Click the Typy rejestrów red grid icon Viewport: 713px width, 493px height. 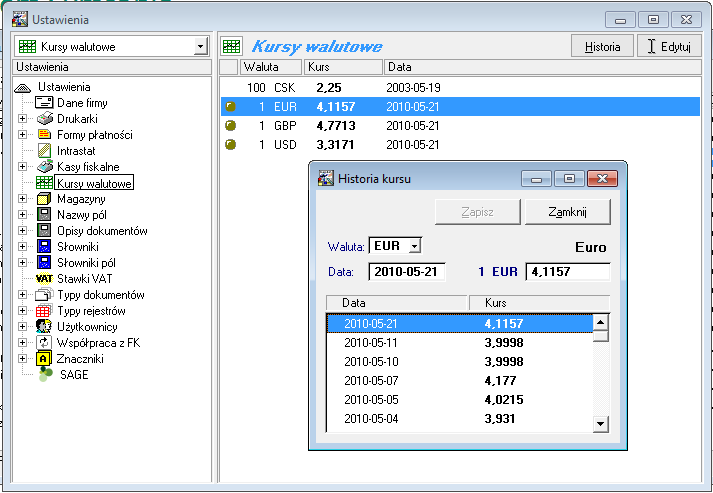[43, 311]
